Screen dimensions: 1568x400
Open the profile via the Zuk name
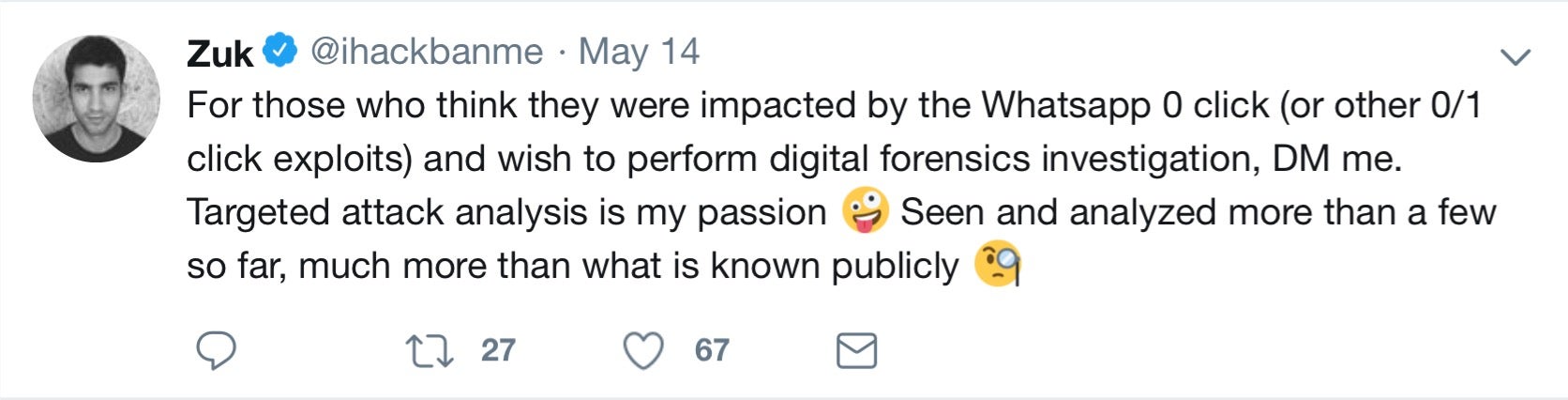click(219, 53)
